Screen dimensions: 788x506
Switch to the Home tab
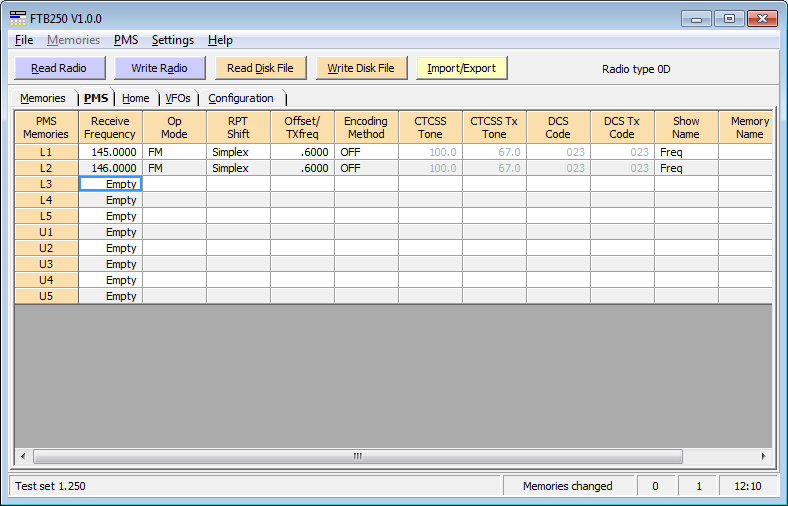135,98
